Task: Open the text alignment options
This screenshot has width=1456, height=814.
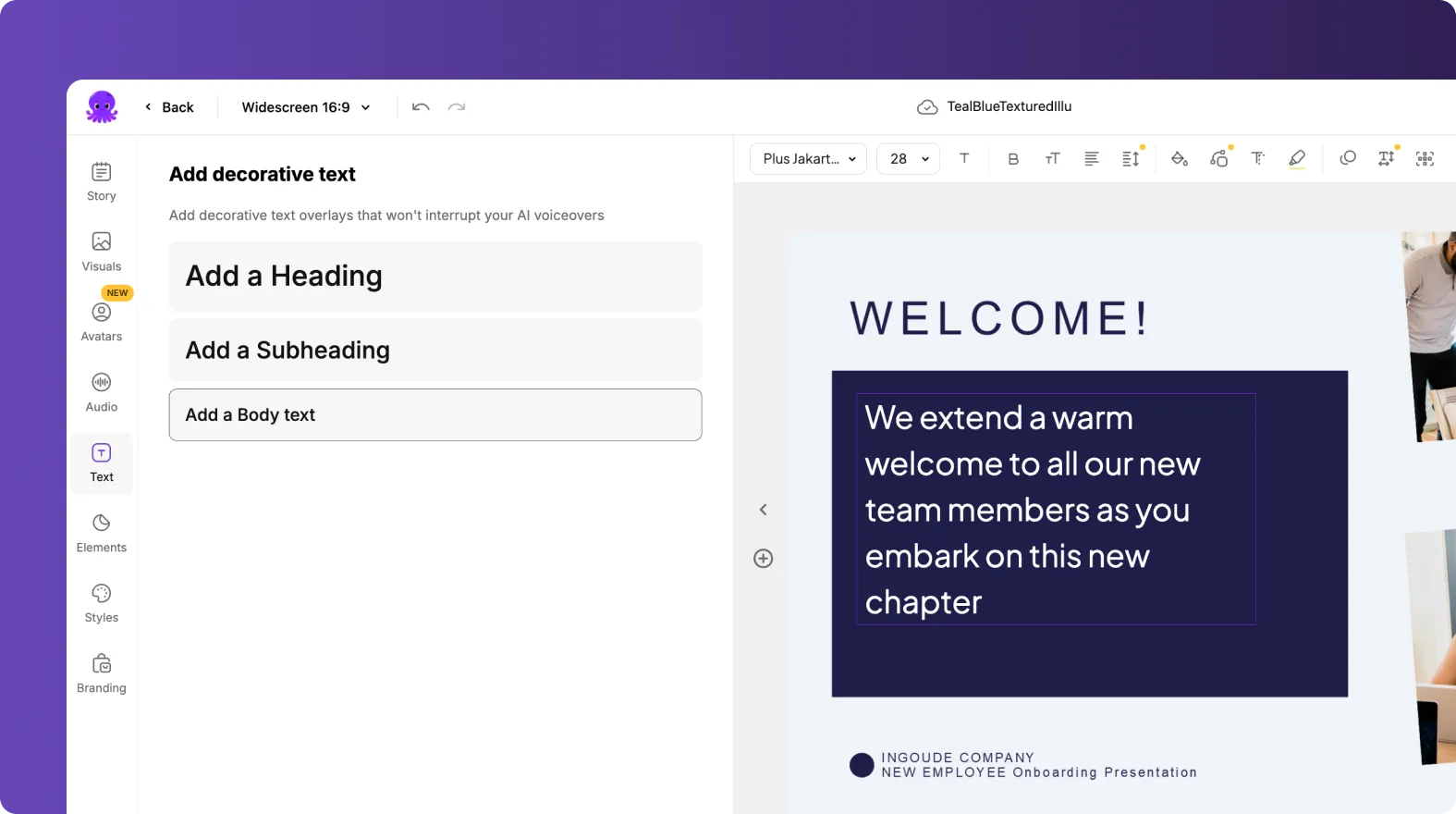Action: [1092, 159]
